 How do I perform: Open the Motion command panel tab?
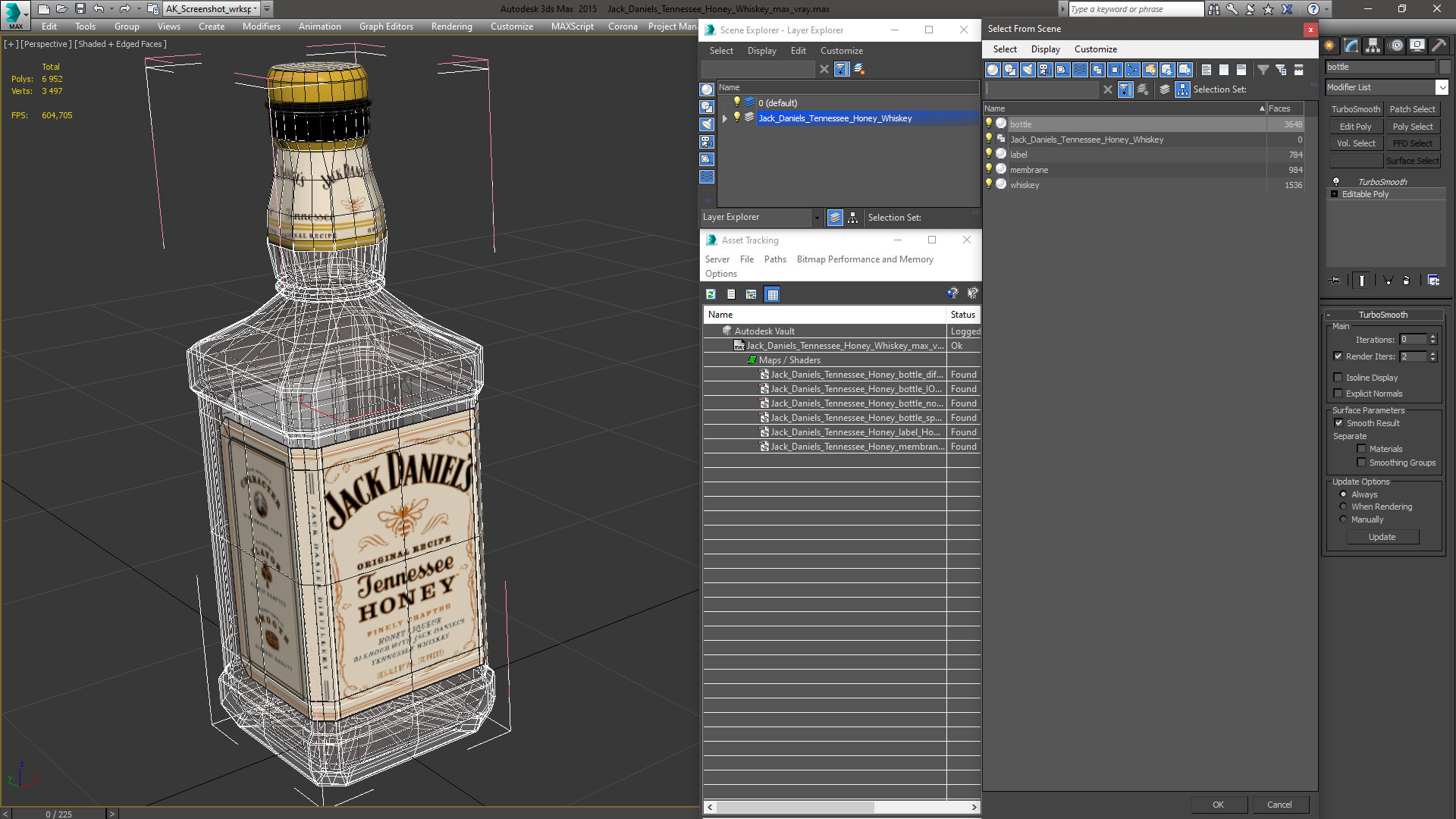coord(1396,46)
